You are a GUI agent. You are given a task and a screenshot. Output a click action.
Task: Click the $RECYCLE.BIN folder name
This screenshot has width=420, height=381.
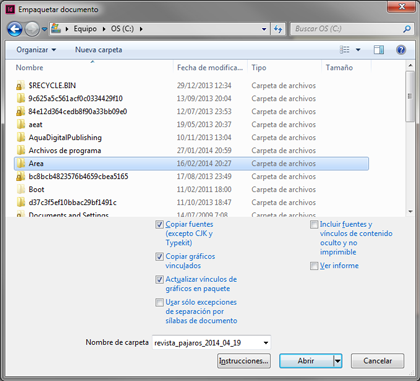coord(52,86)
